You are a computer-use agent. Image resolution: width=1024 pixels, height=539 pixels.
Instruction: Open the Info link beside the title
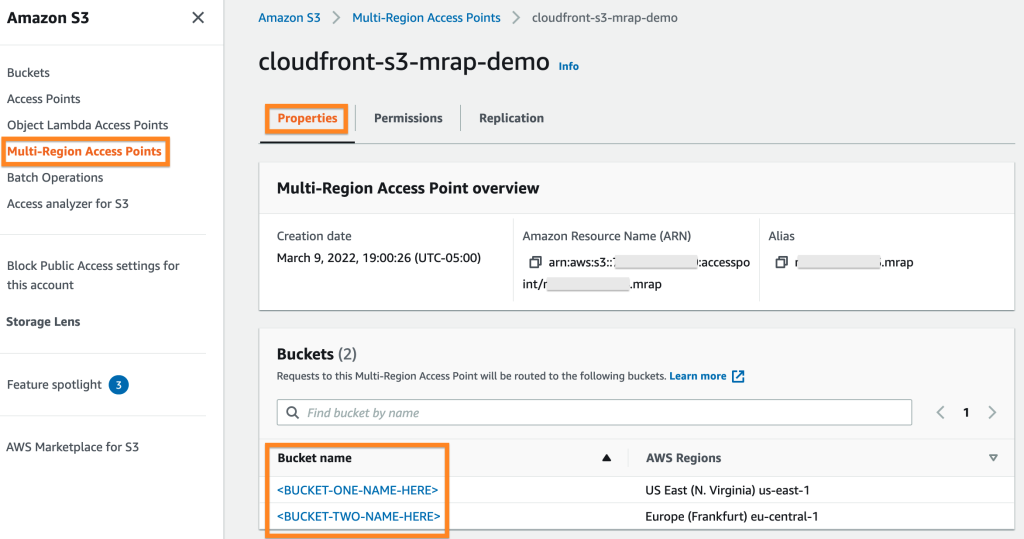tap(568, 66)
